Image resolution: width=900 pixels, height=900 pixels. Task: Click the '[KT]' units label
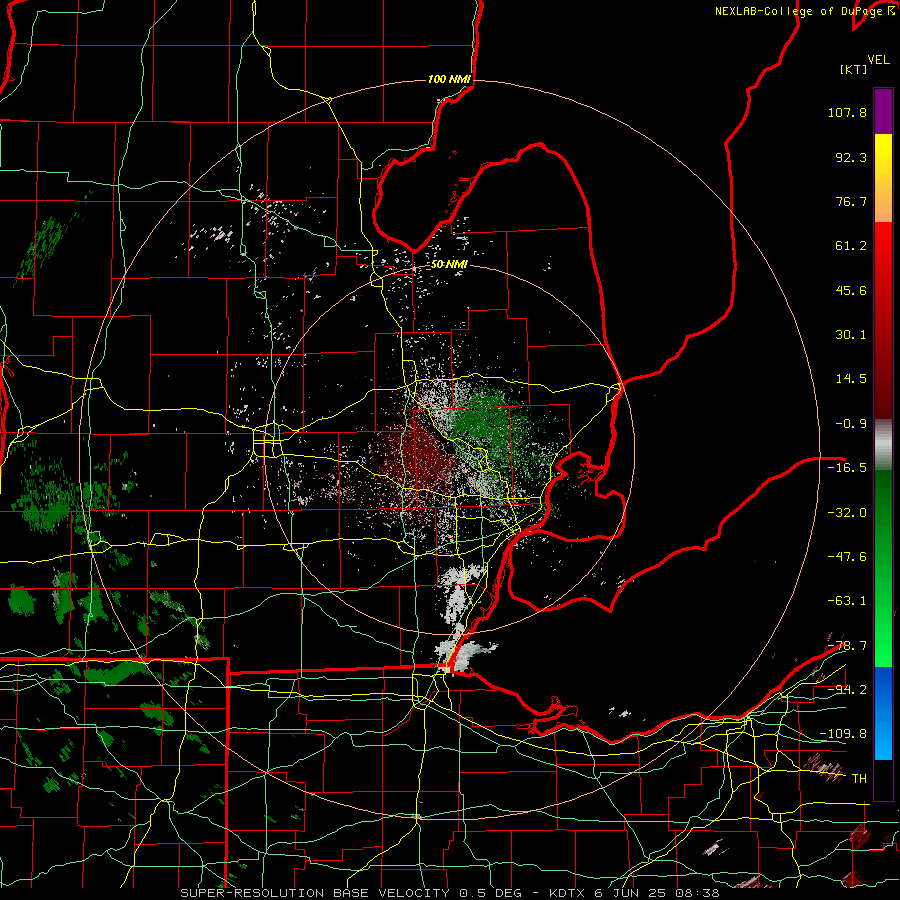click(x=854, y=69)
